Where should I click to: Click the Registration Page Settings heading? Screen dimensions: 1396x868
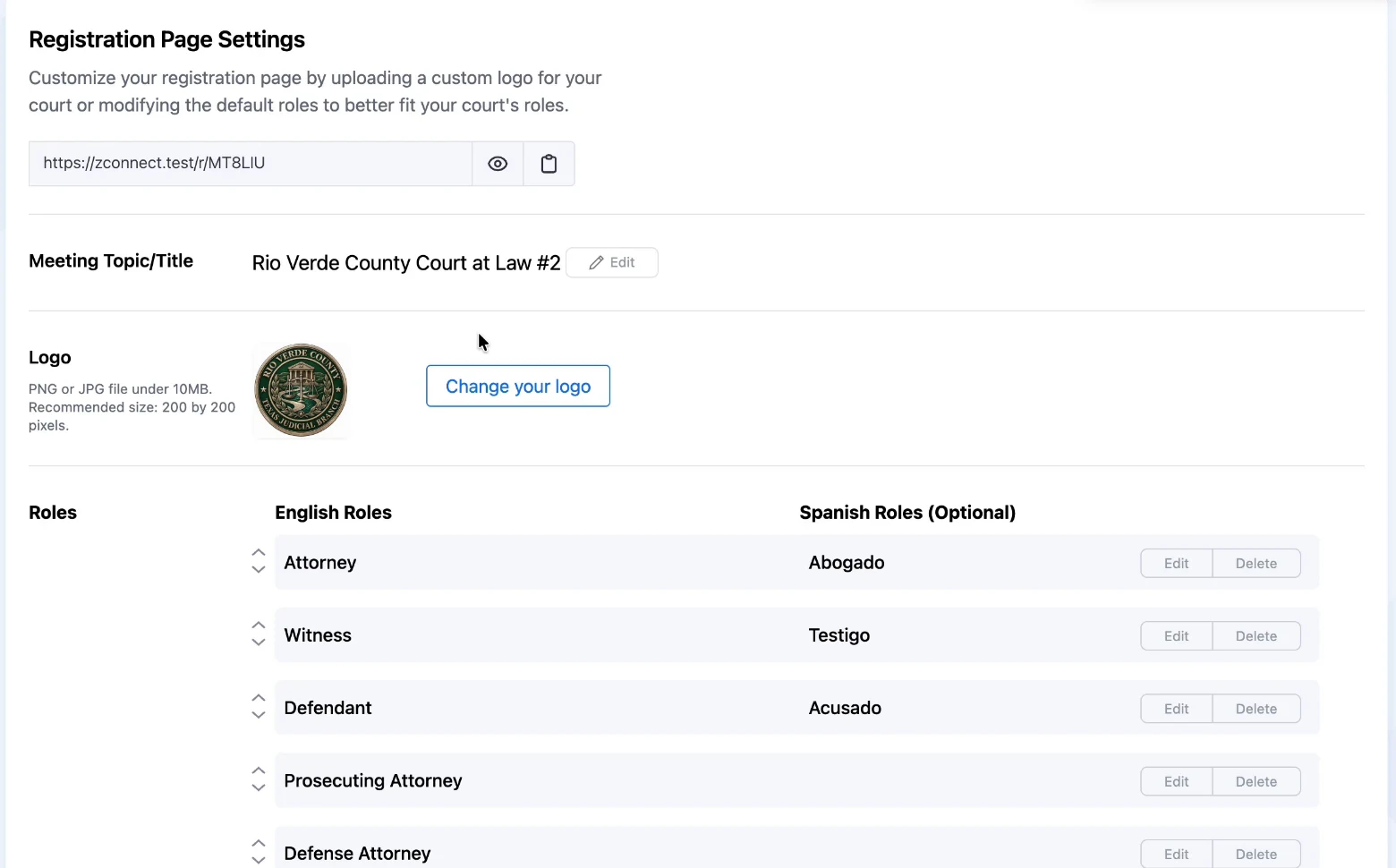[x=166, y=39]
